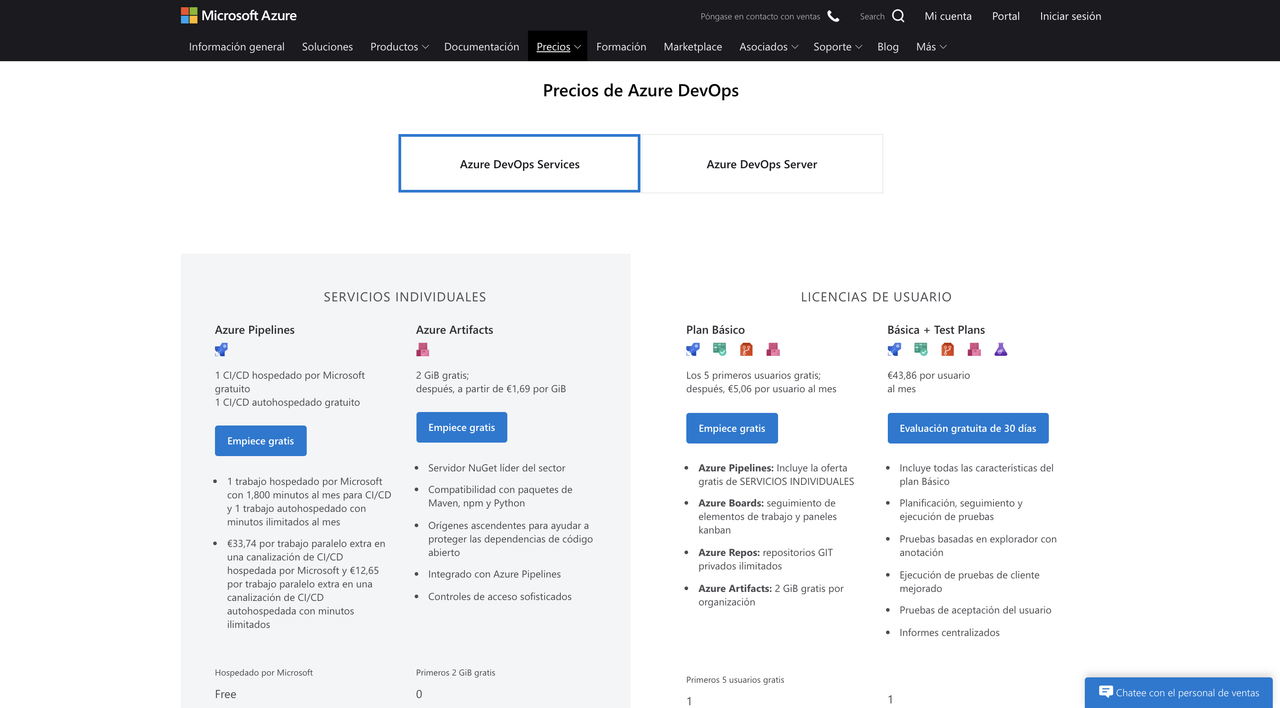The height and width of the screenshot is (708, 1280).
Task: Click the Boards icon in Plan Básico
Action: coord(720,350)
